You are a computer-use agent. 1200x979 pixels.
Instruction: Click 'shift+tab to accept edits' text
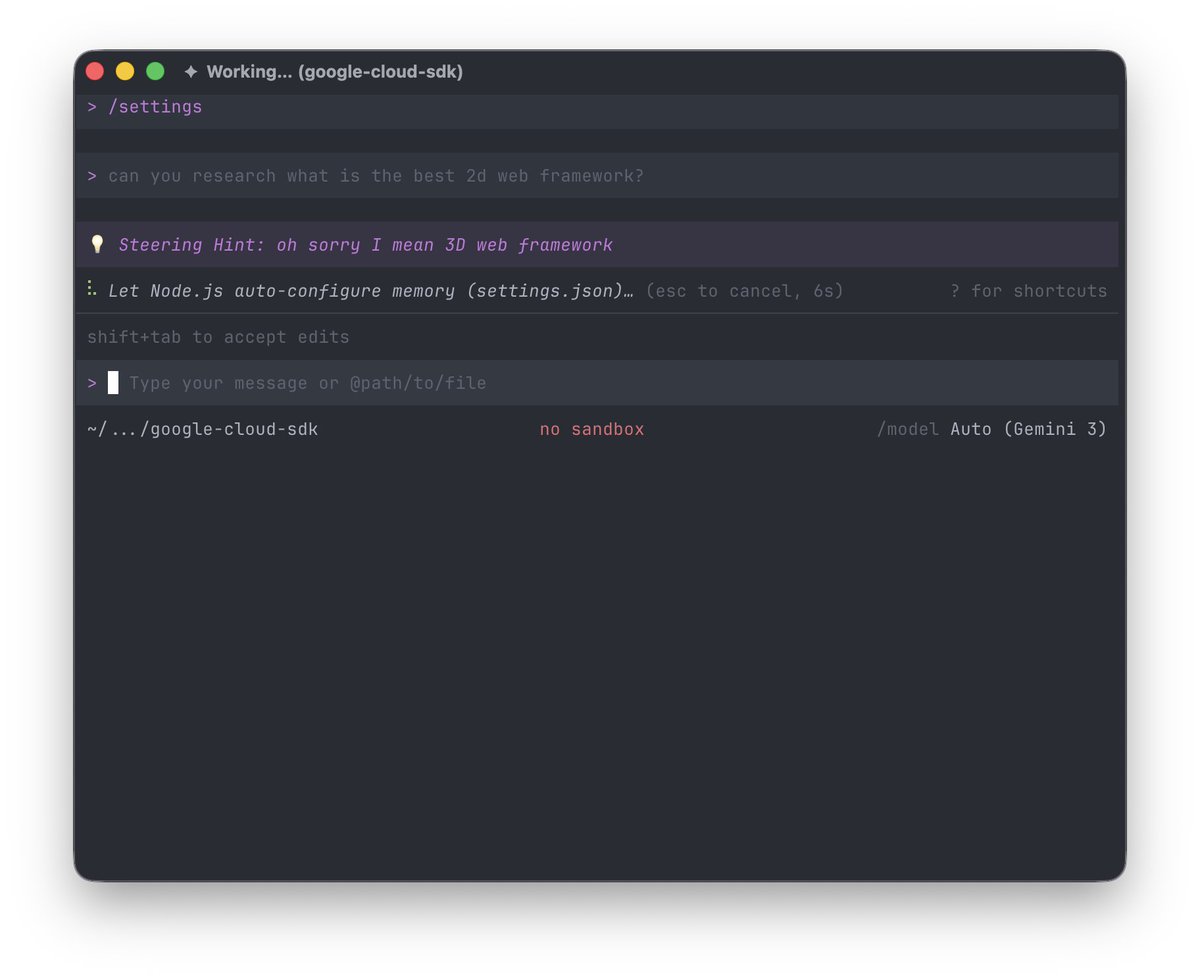click(218, 337)
